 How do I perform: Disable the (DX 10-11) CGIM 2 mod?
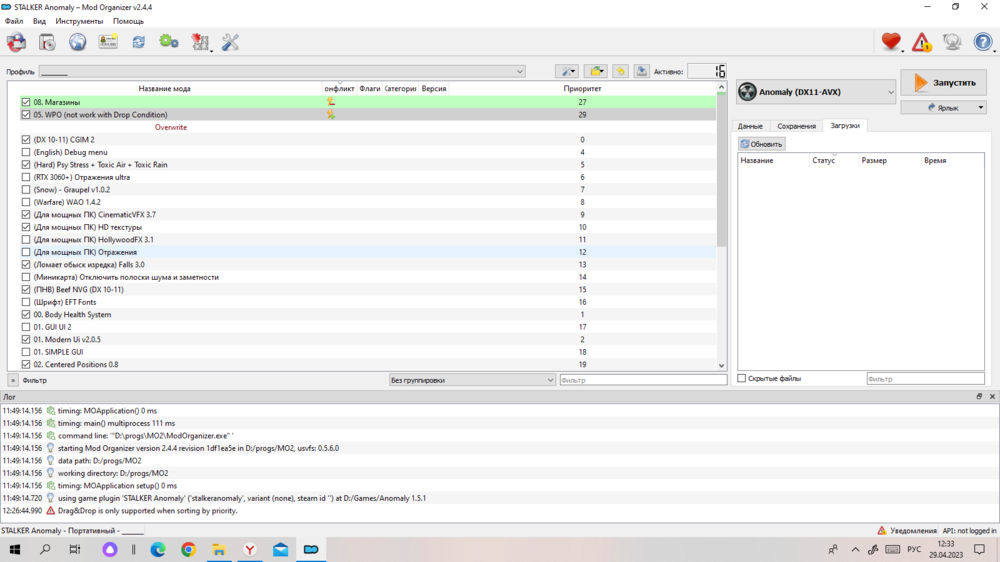pyautogui.click(x=26, y=140)
